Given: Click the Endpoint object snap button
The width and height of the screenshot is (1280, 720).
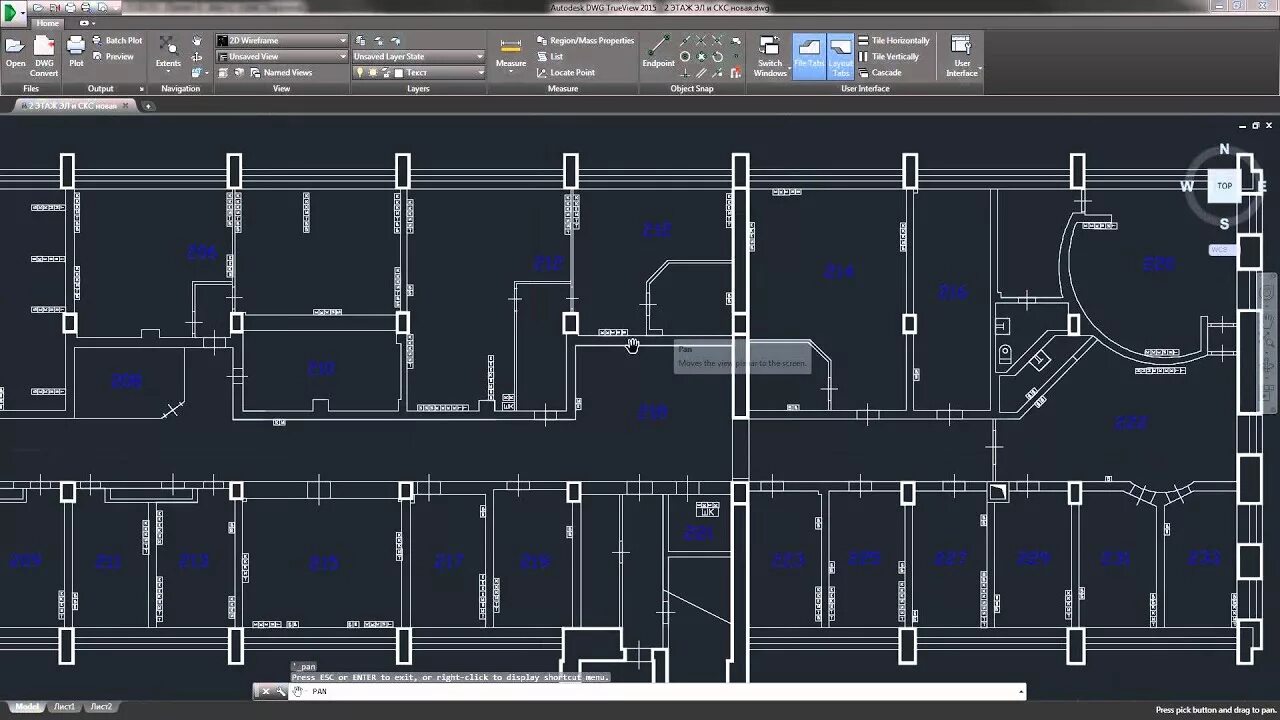Looking at the screenshot, I should click(x=658, y=52).
